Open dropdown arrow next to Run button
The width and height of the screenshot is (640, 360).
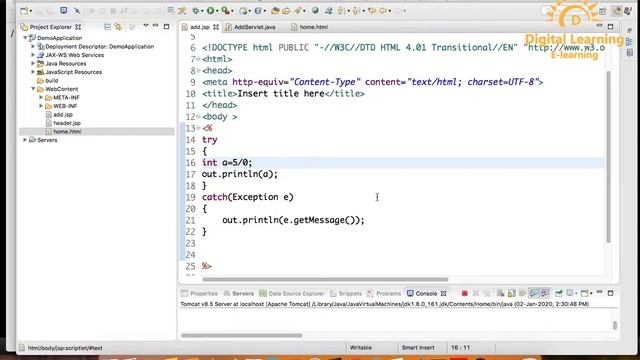tap(217, 11)
